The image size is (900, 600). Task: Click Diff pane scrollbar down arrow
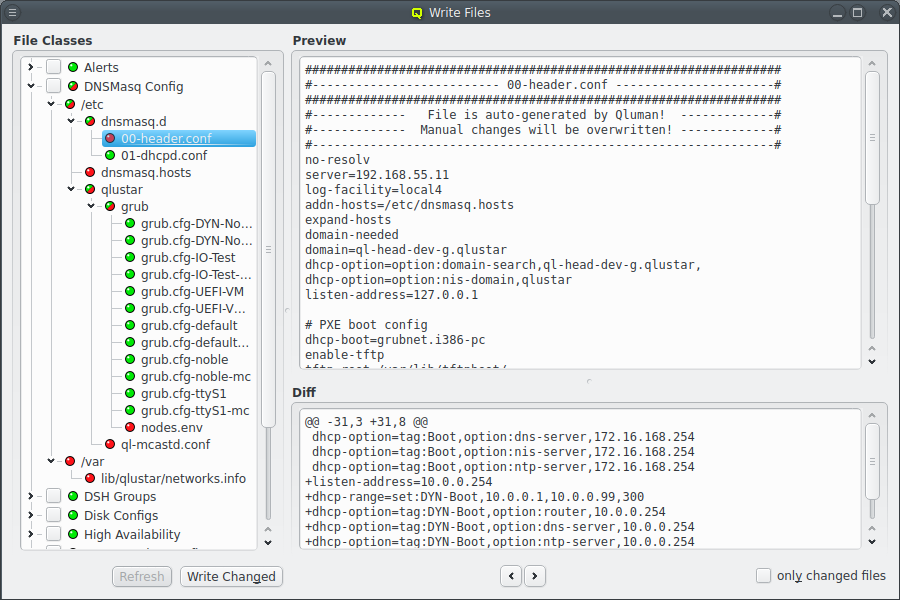(x=872, y=541)
